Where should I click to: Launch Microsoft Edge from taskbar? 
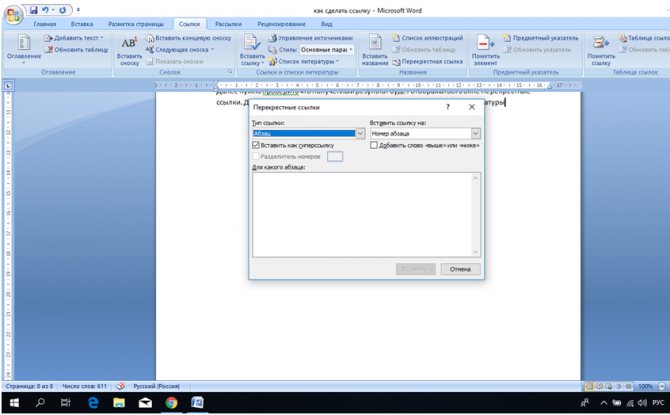click(93, 403)
